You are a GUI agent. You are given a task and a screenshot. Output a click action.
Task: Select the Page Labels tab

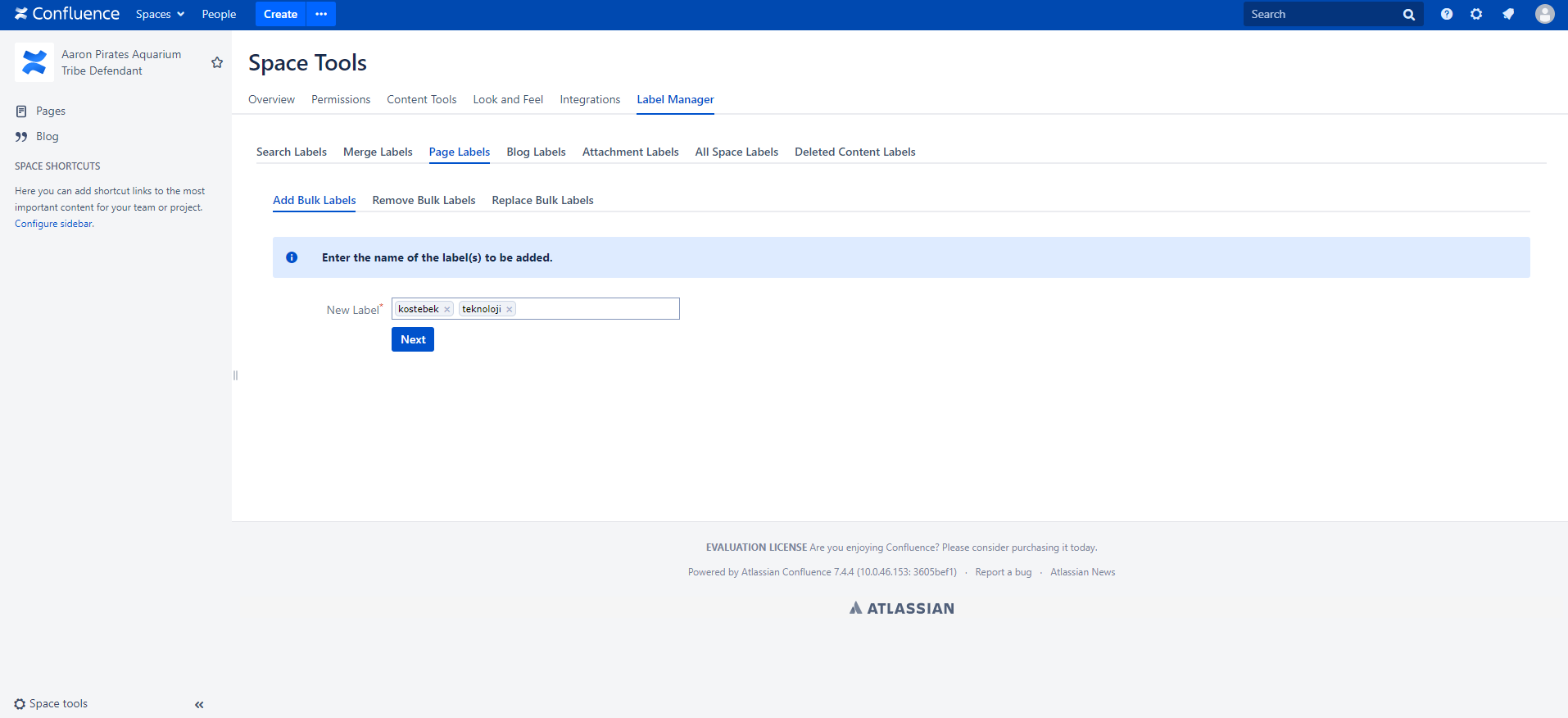pyautogui.click(x=460, y=152)
